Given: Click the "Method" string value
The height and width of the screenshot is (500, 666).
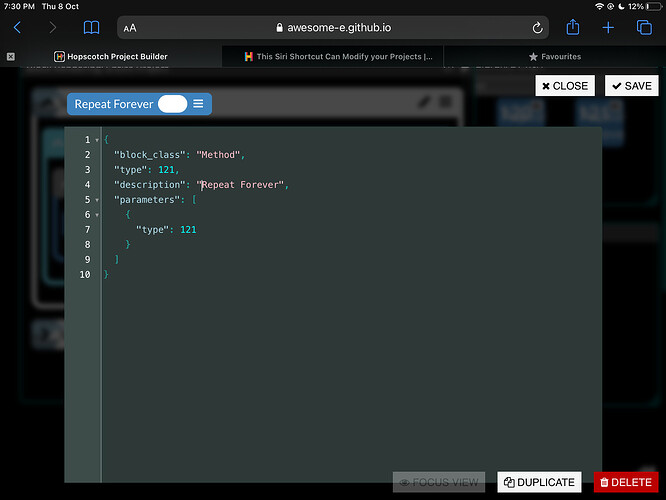Looking at the screenshot, I should click(x=218, y=155).
